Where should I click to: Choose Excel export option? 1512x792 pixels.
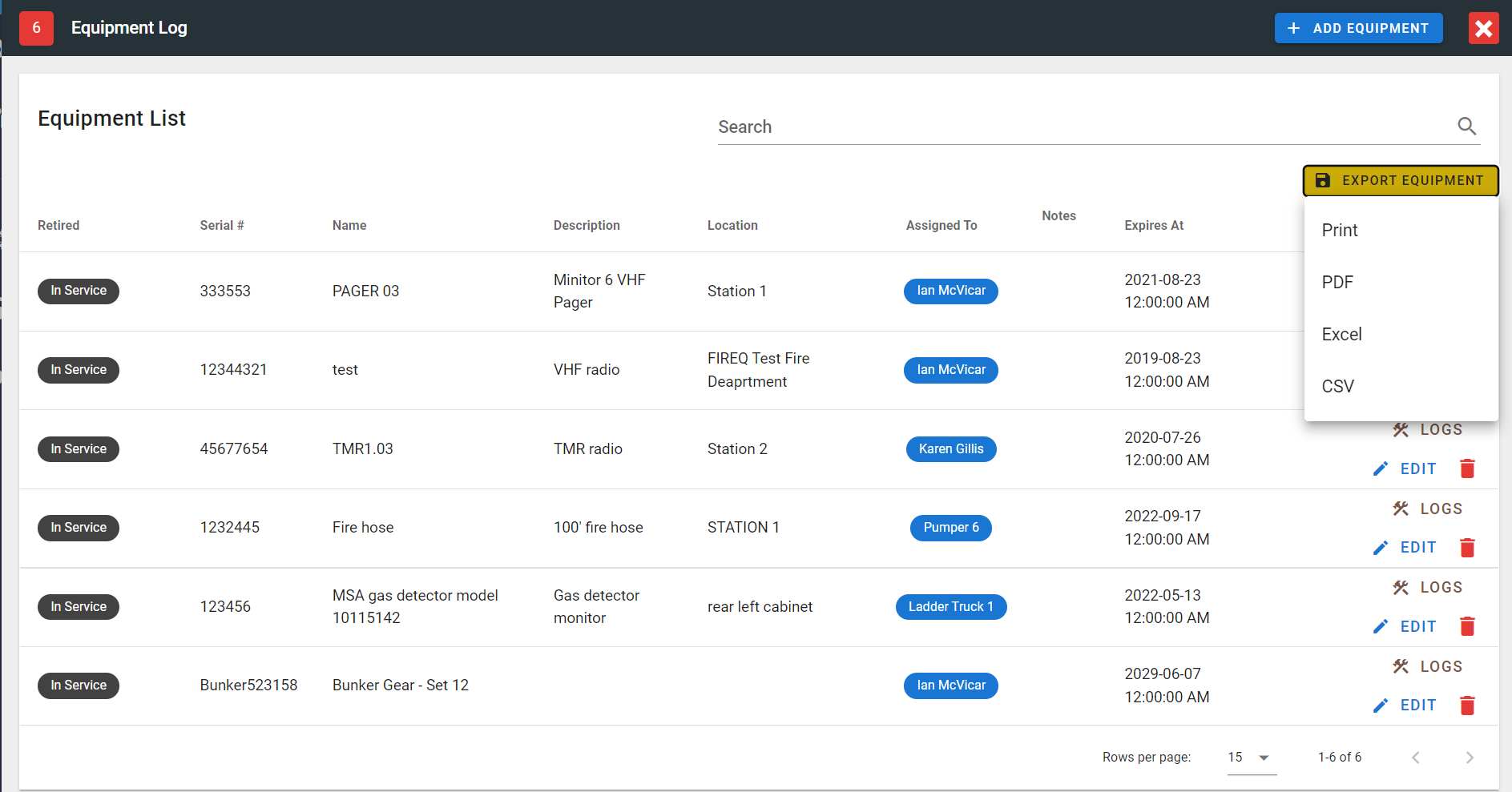point(1341,335)
